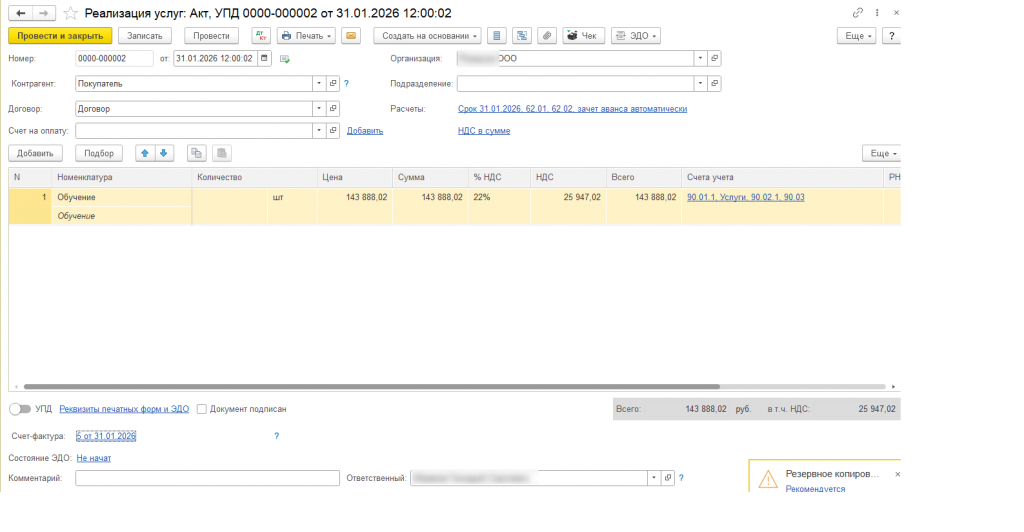Toggle the УПД switch

[20, 409]
